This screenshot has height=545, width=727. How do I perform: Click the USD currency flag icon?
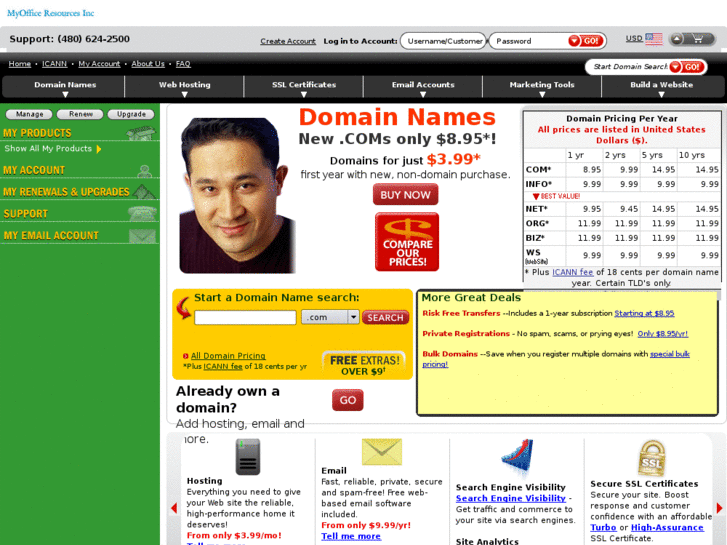pyautogui.click(x=654, y=39)
